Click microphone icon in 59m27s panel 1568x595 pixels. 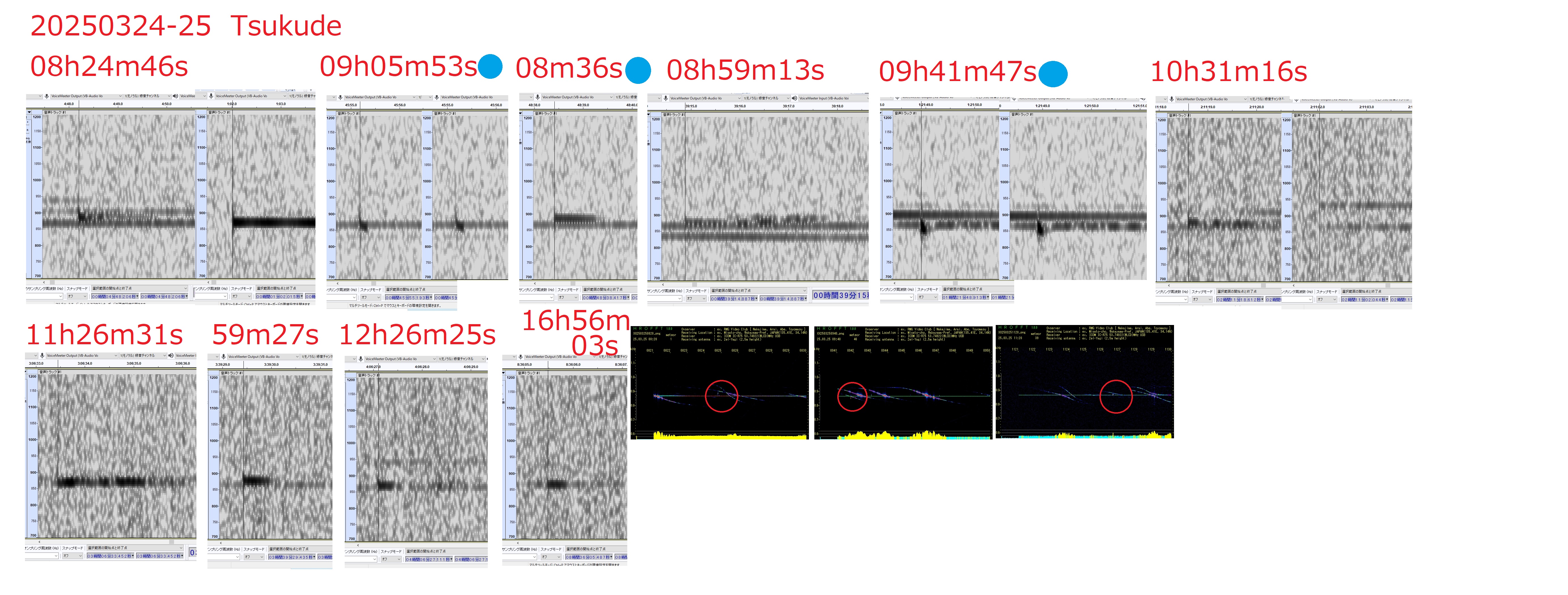click(x=223, y=356)
